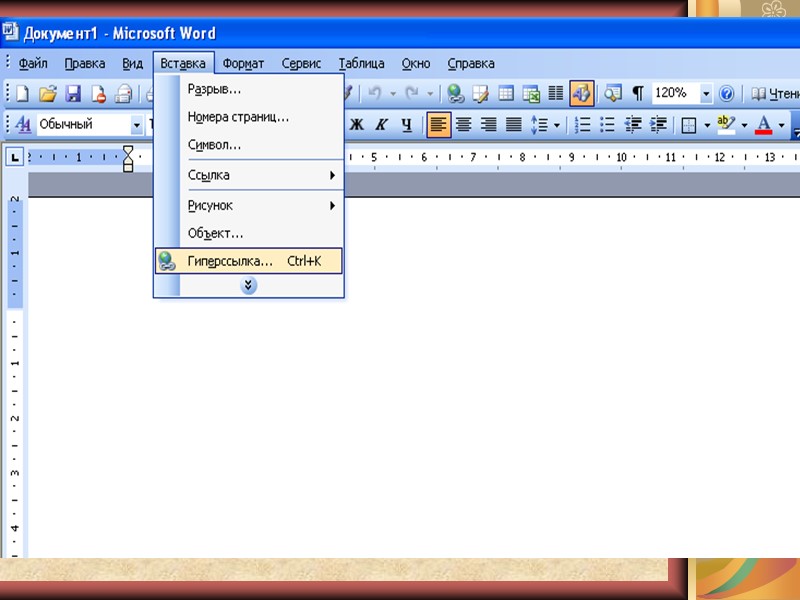
Task: Open the Сервис menu
Action: click(301, 64)
